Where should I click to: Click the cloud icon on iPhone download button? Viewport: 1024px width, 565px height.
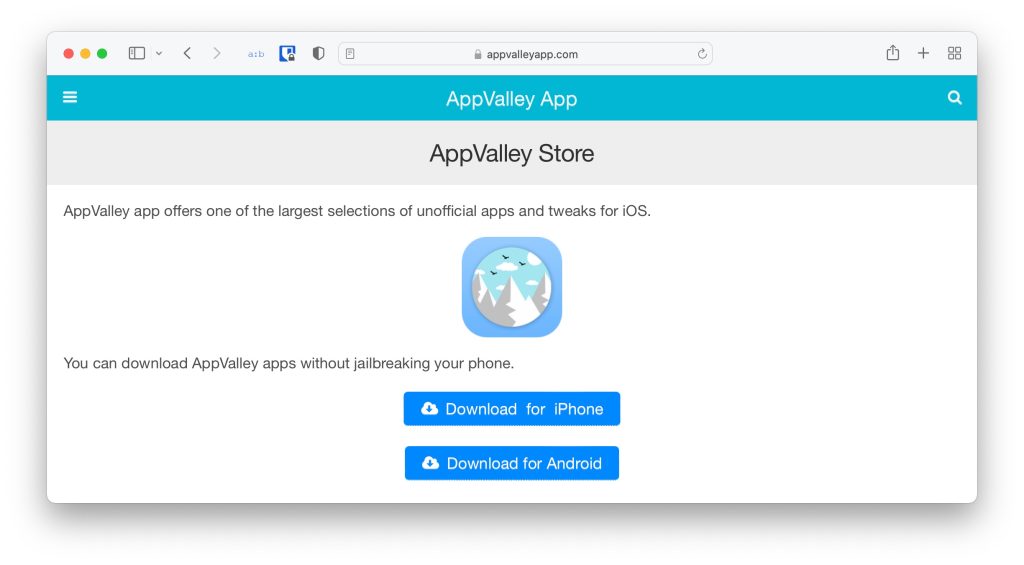[x=429, y=409]
